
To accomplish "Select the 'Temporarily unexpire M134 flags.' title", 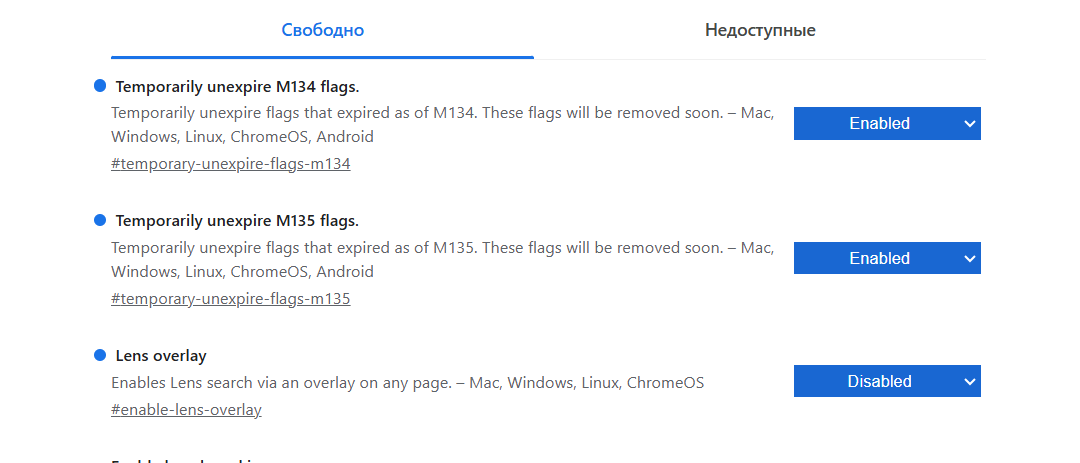I will pos(237,86).
